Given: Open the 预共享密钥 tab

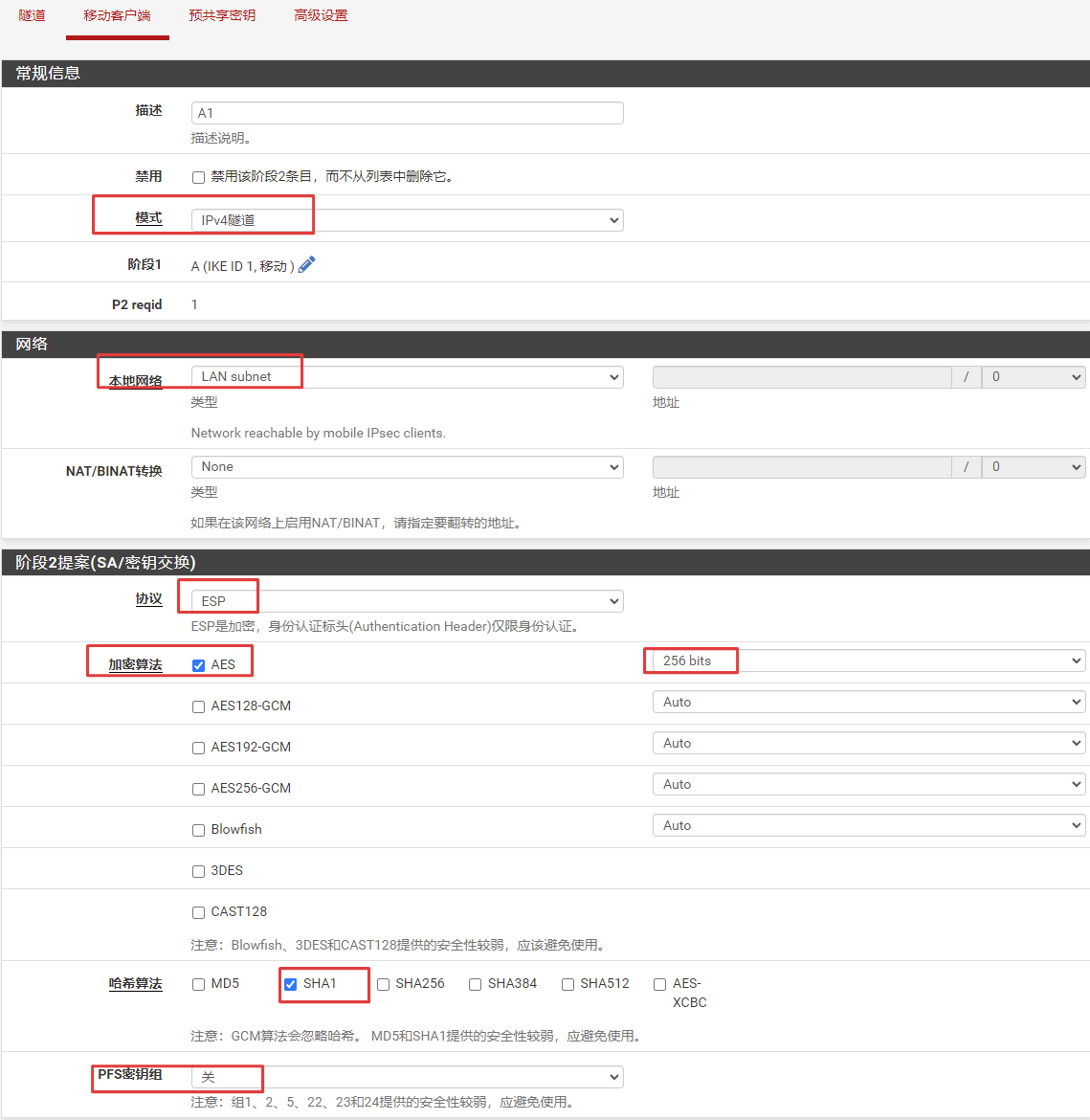Looking at the screenshot, I should (222, 15).
